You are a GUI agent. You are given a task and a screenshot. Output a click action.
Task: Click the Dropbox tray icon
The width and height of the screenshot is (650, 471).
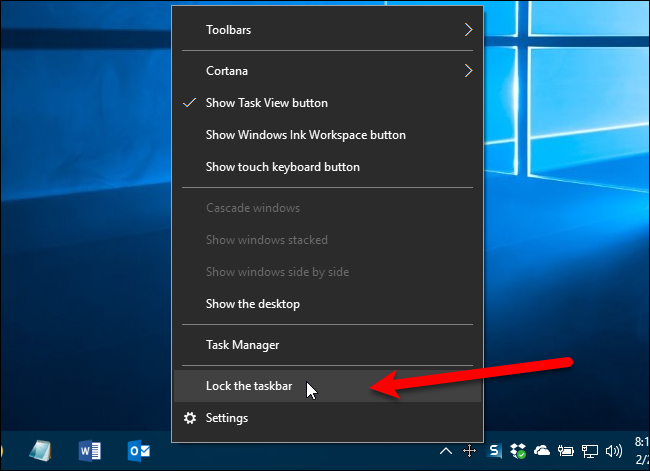[x=519, y=451]
